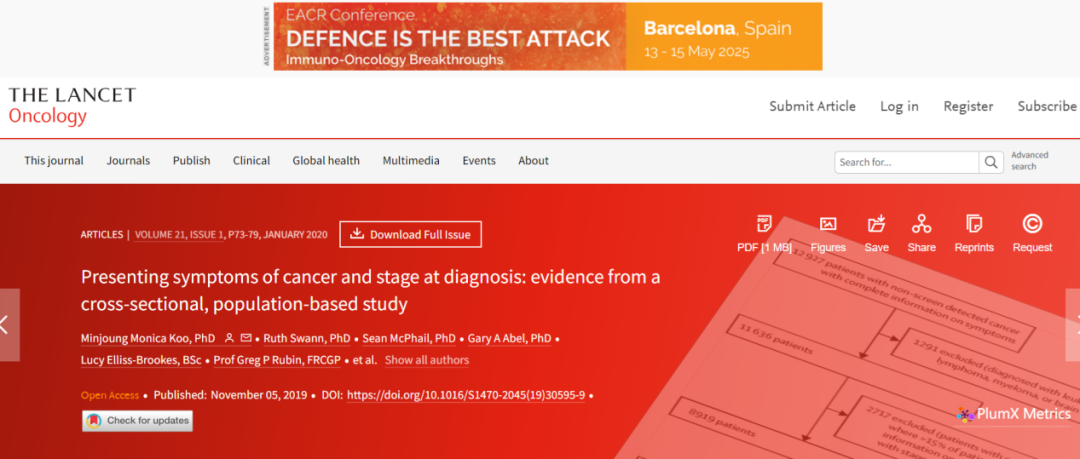1080x459 pixels.
Task: Click the Request permissions icon
Action: tap(1032, 223)
